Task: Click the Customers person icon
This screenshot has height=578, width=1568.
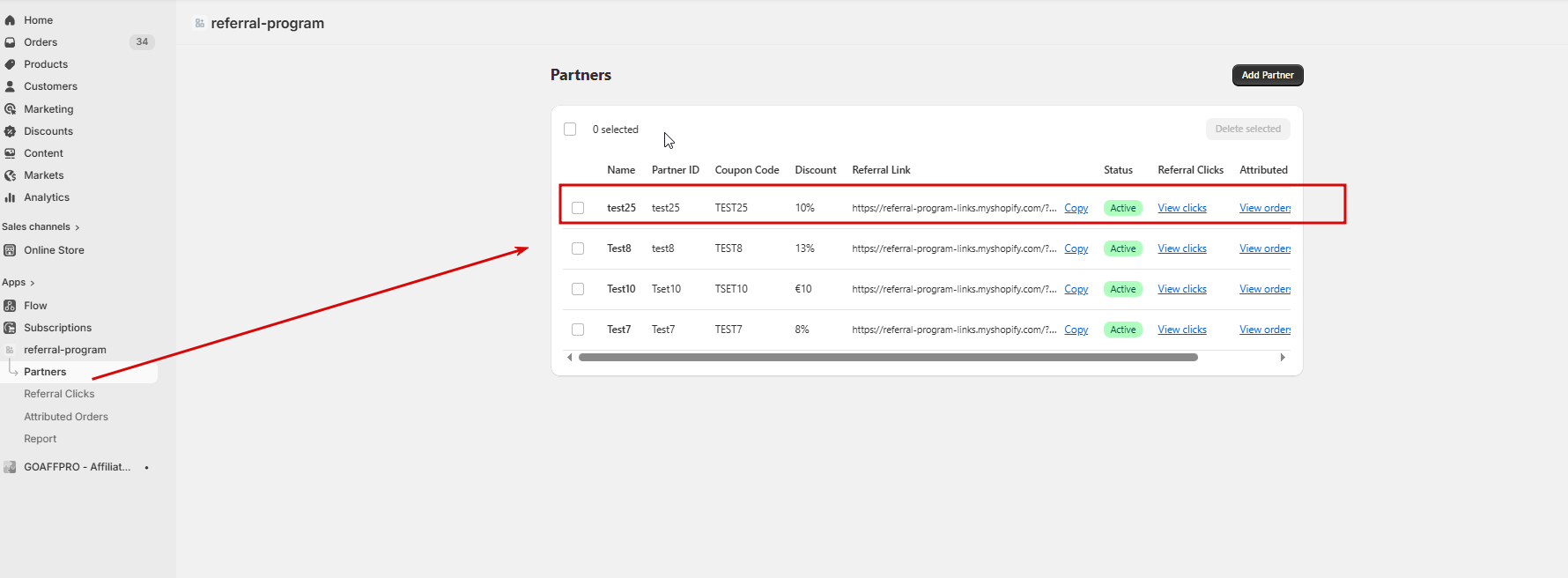Action: click(10, 86)
